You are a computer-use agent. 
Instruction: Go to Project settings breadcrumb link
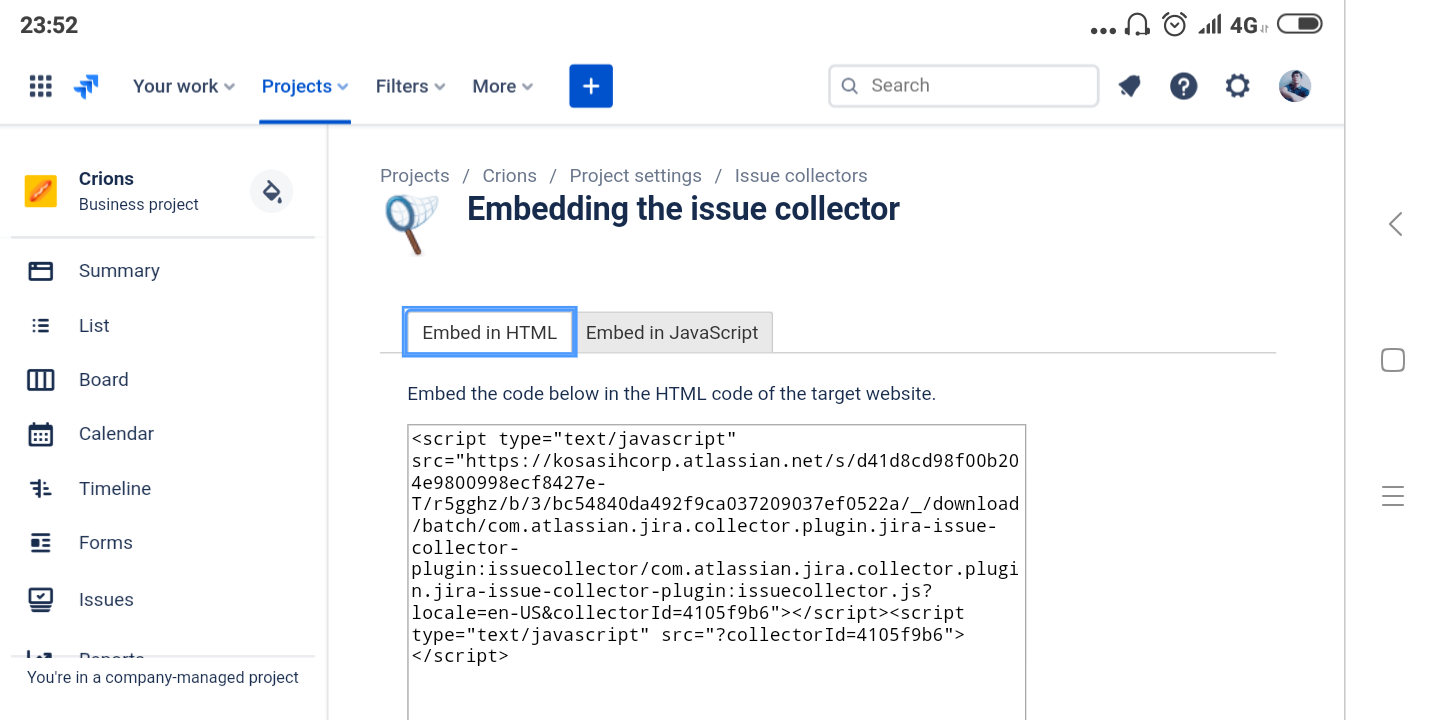[x=636, y=176]
